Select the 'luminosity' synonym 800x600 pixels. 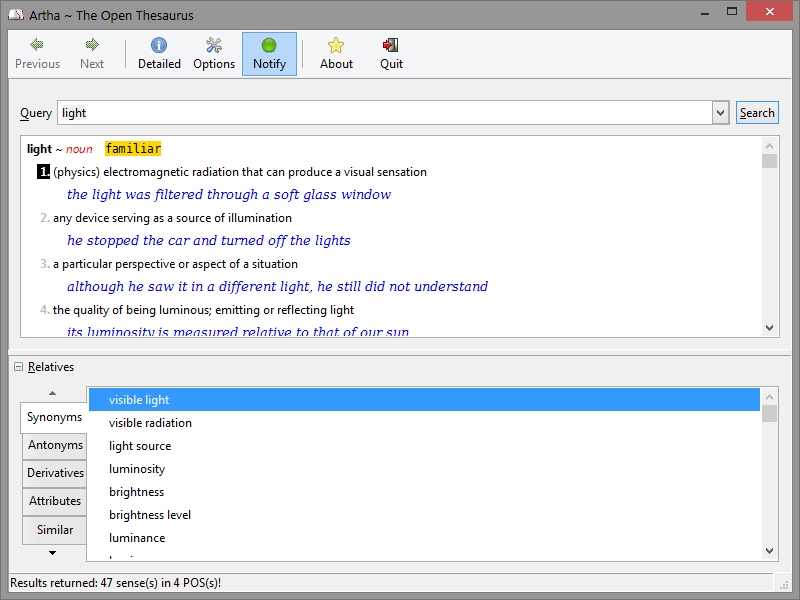pyautogui.click(x=137, y=469)
